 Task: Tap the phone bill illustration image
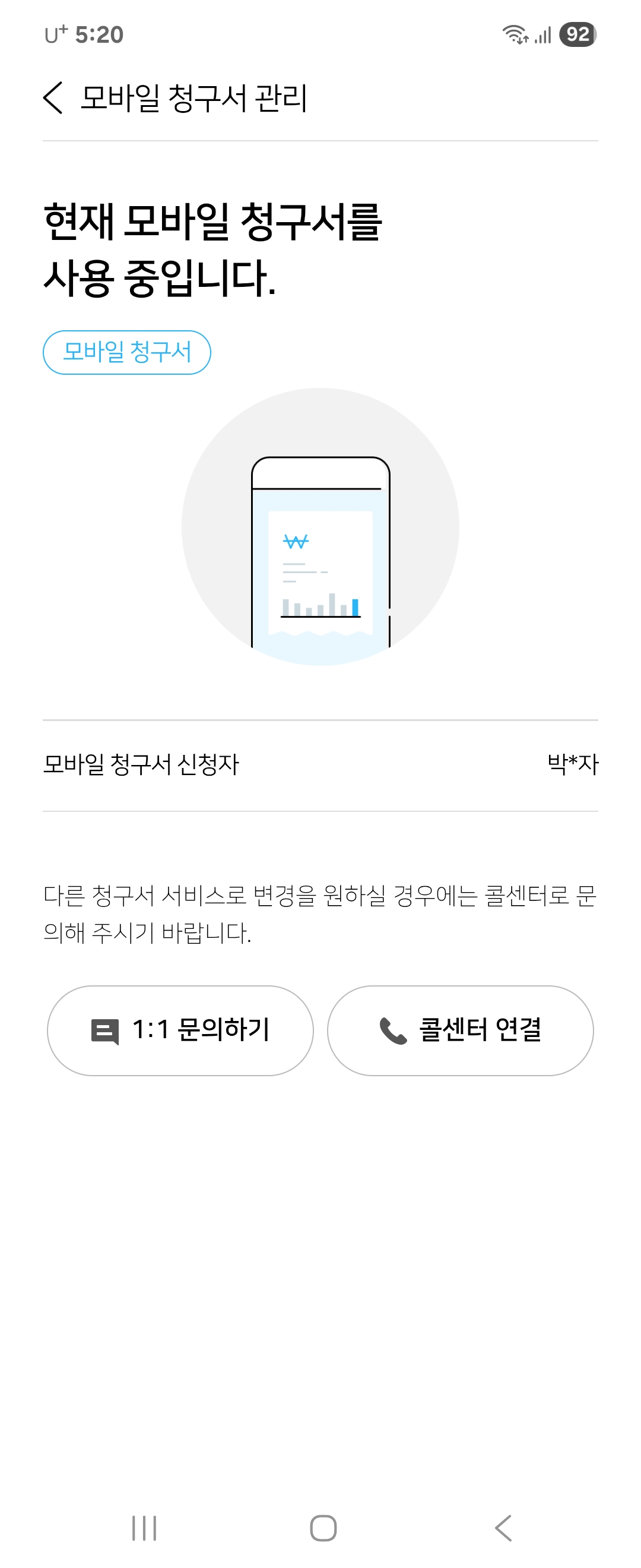tap(320, 527)
